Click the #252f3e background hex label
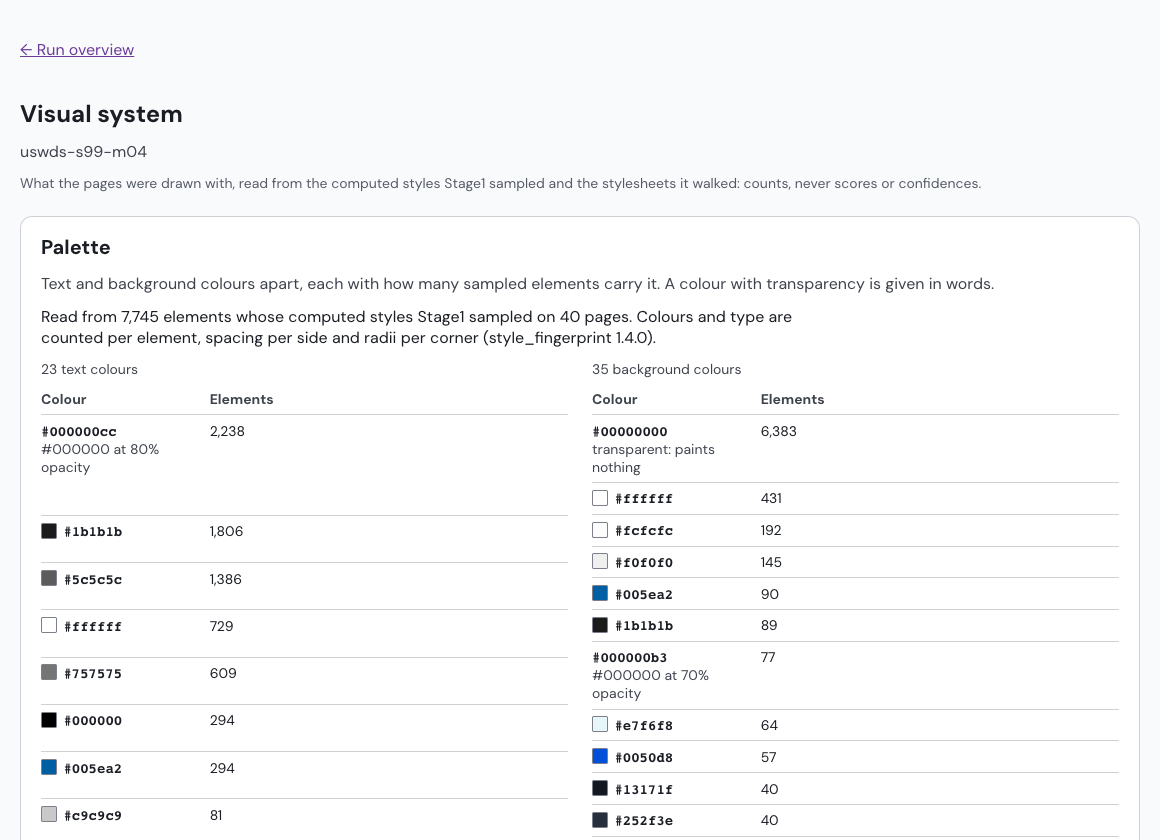The height and width of the screenshot is (840, 1160). tap(644, 821)
